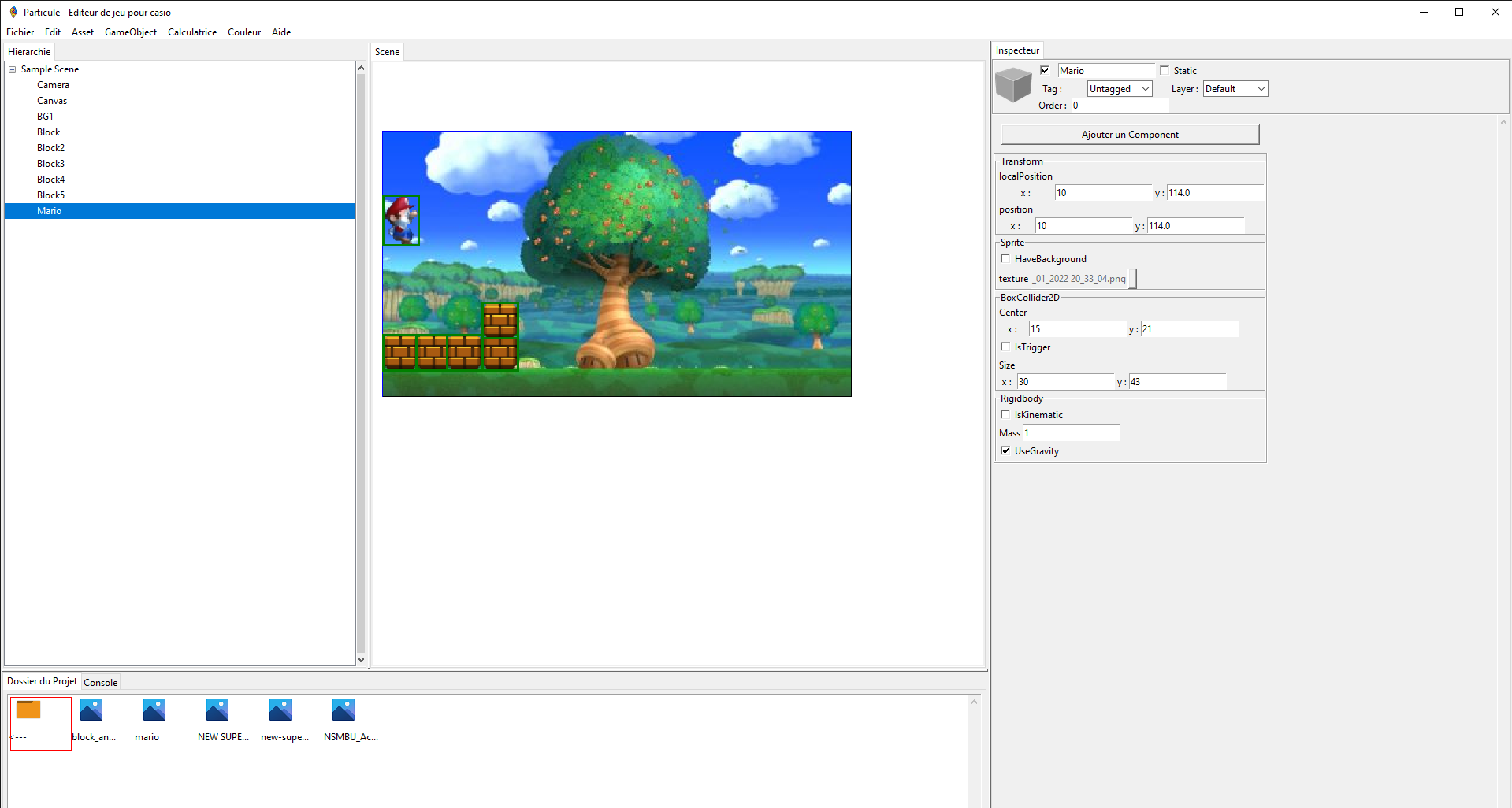1512x808 pixels.
Task: Click the project files scrollbar up arrow
Action: 975,702
